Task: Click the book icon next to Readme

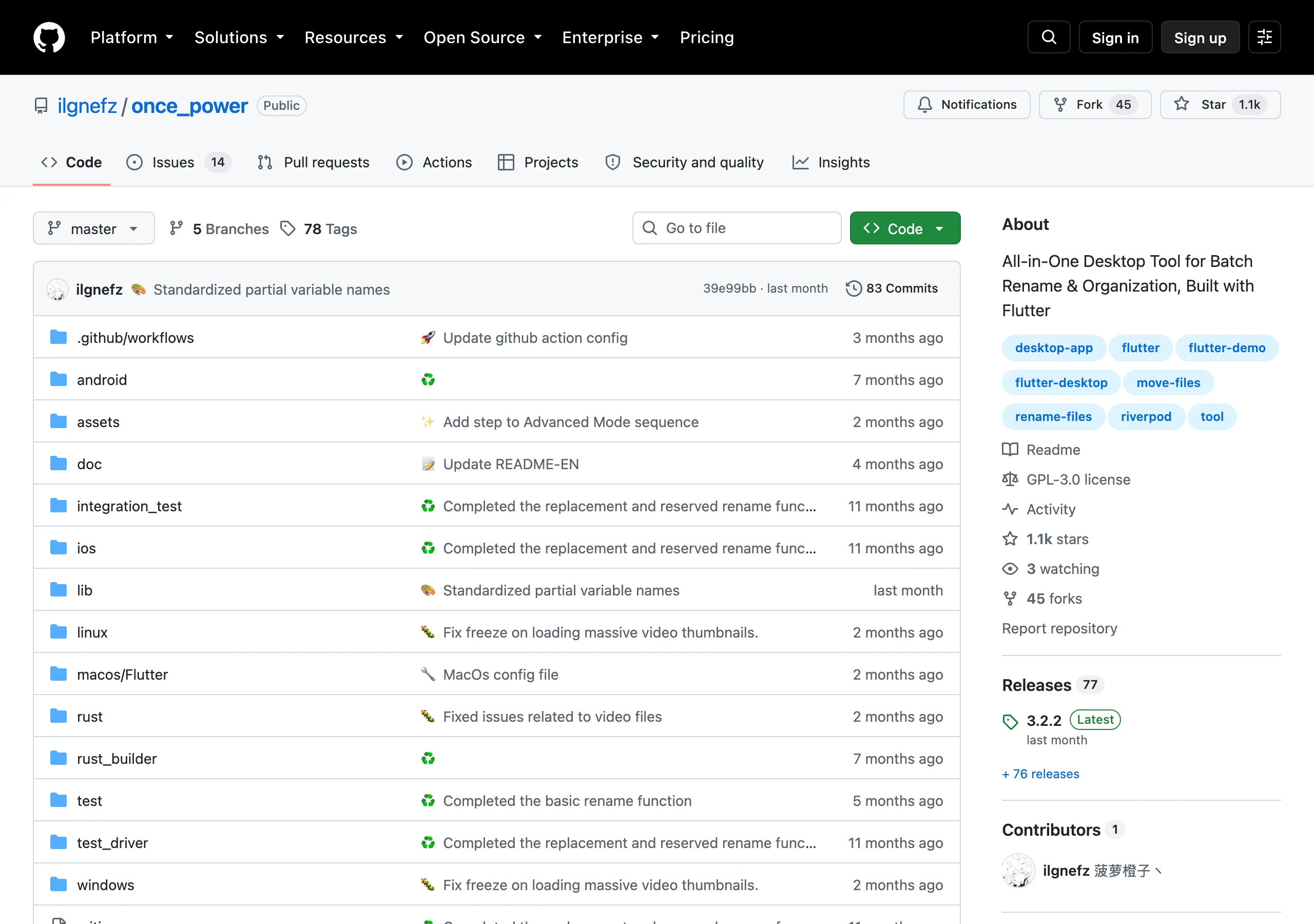Action: pos(1010,449)
